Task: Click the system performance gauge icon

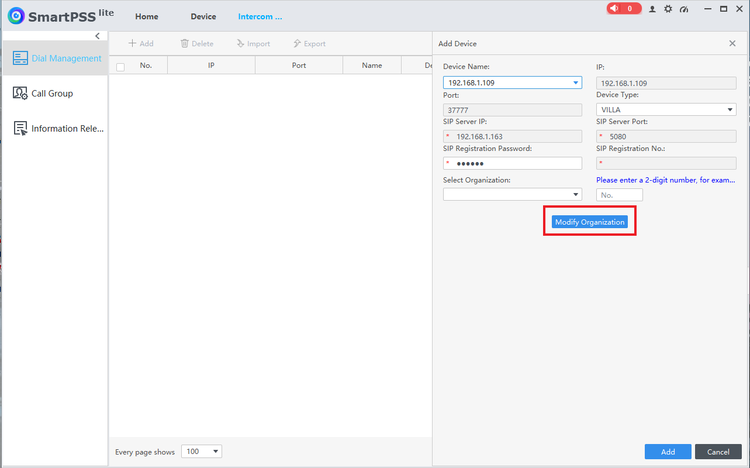Action: (x=683, y=9)
